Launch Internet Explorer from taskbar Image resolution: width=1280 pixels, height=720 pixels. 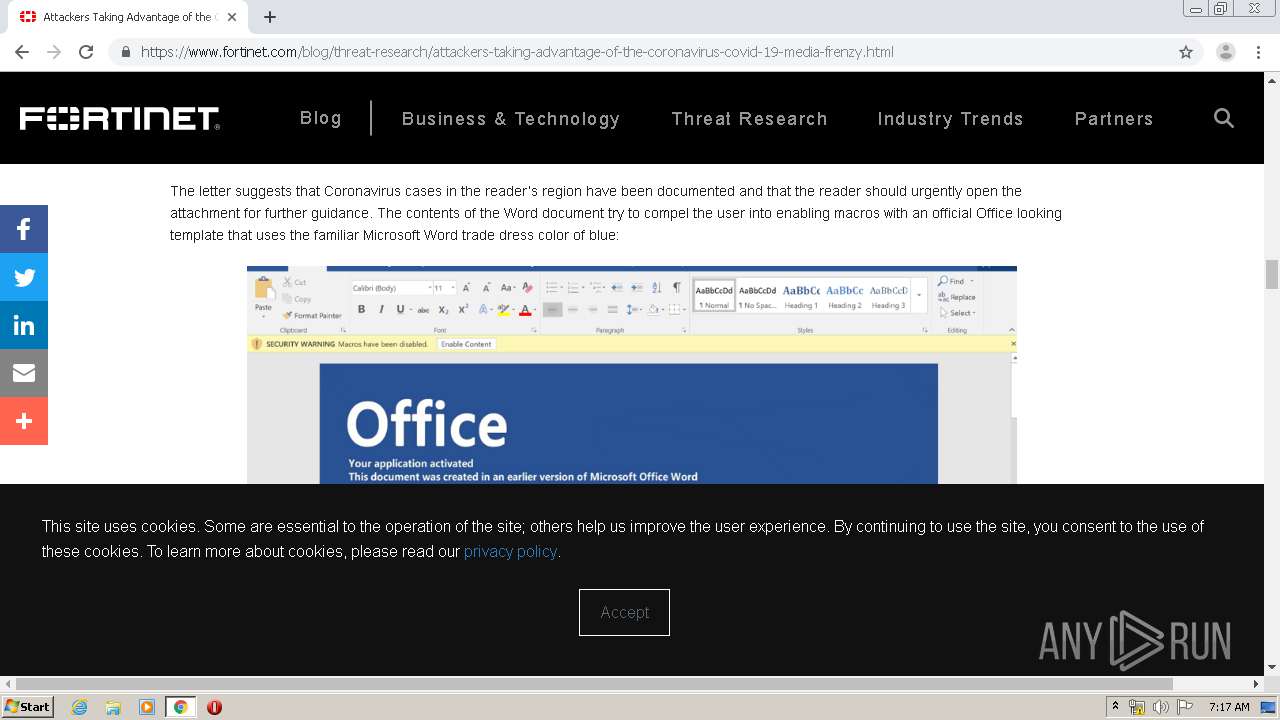(80, 707)
